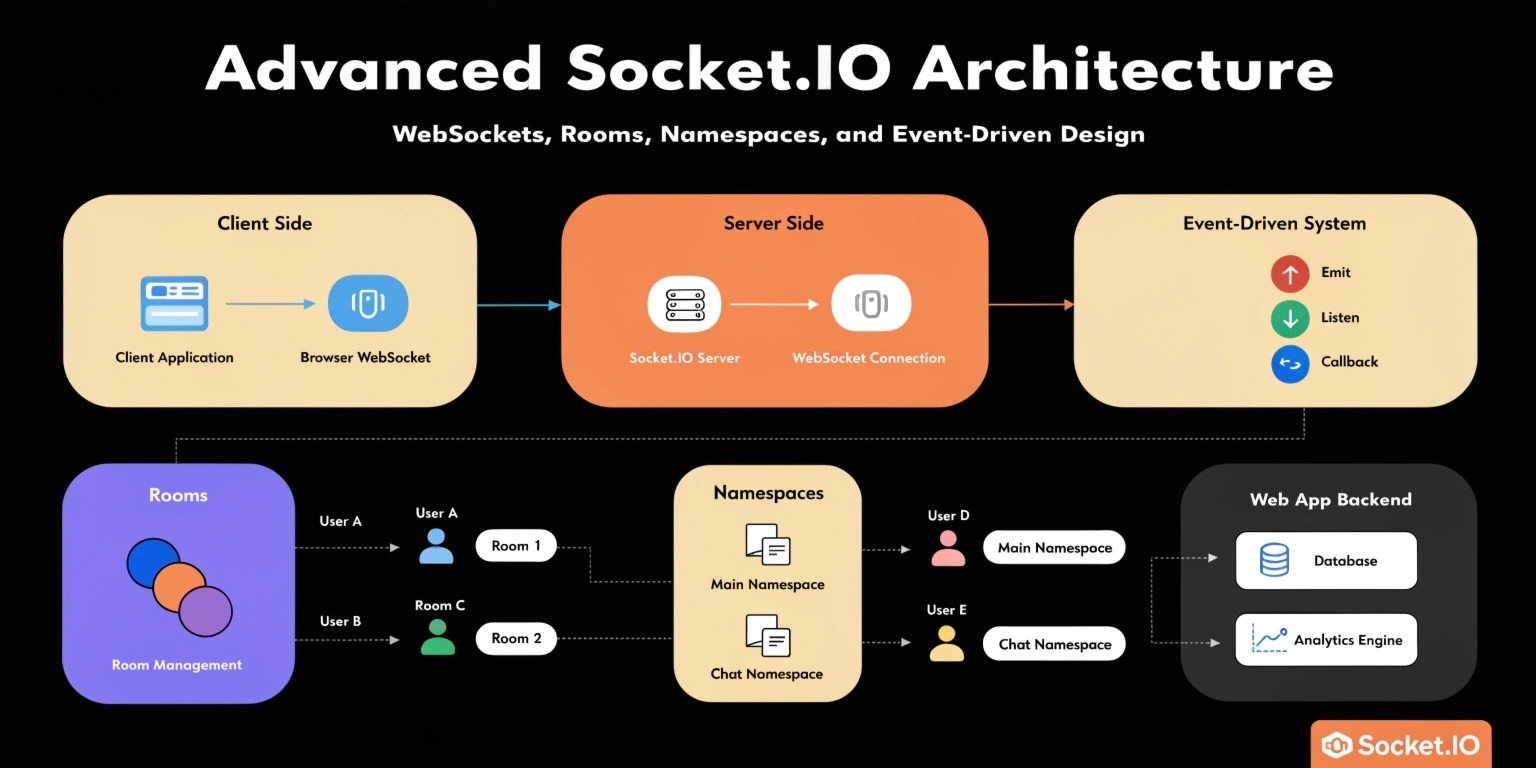Choose the Database card in Web App Backend
The height and width of the screenshot is (768, 1536).
[x=1326, y=561]
